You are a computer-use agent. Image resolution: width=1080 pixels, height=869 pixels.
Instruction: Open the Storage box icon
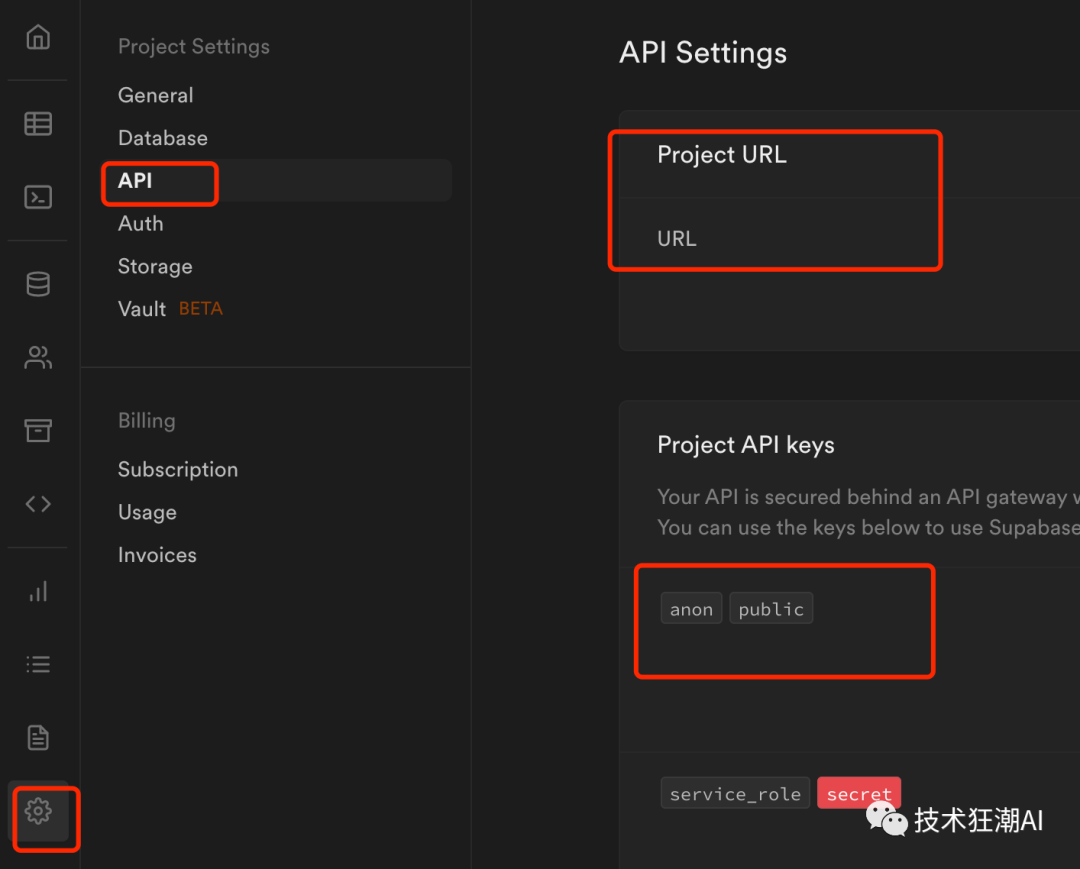click(x=38, y=430)
